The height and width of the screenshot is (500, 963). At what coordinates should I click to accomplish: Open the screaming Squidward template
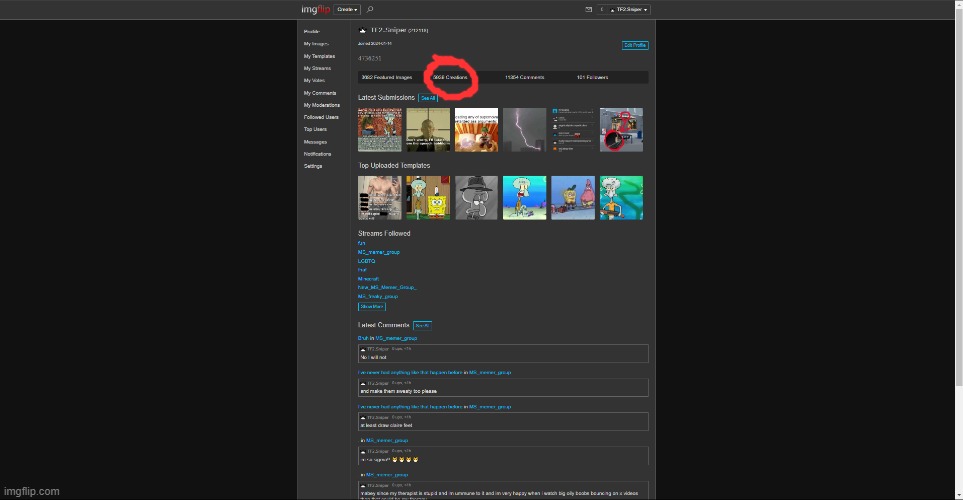524,198
